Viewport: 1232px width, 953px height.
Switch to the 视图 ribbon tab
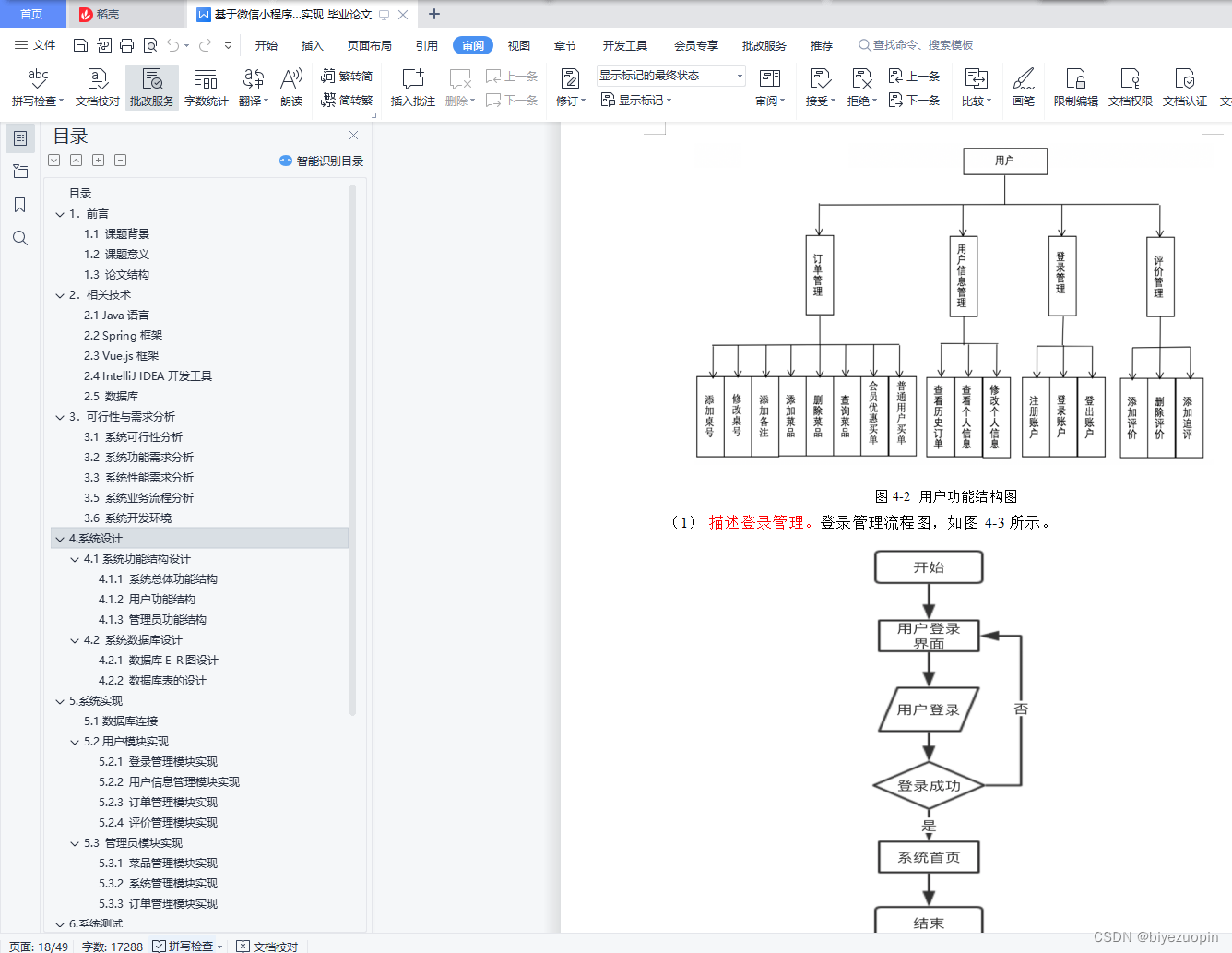pyautogui.click(x=519, y=45)
